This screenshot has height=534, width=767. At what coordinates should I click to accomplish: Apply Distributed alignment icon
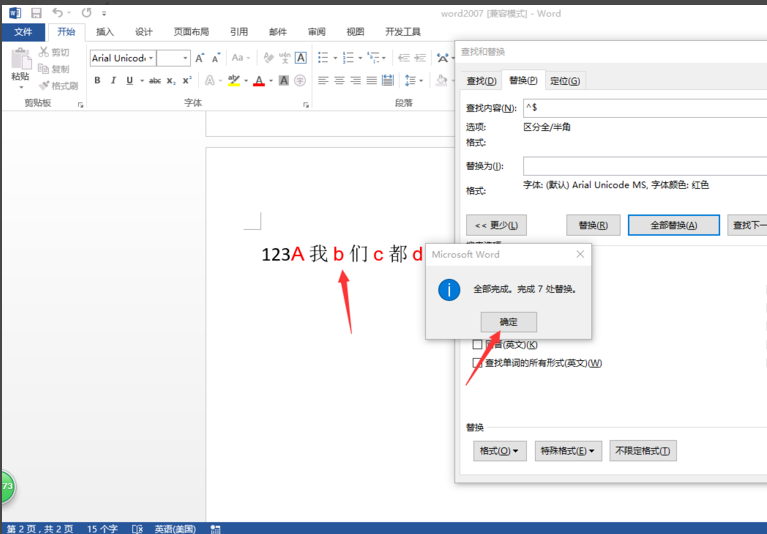tap(388, 80)
